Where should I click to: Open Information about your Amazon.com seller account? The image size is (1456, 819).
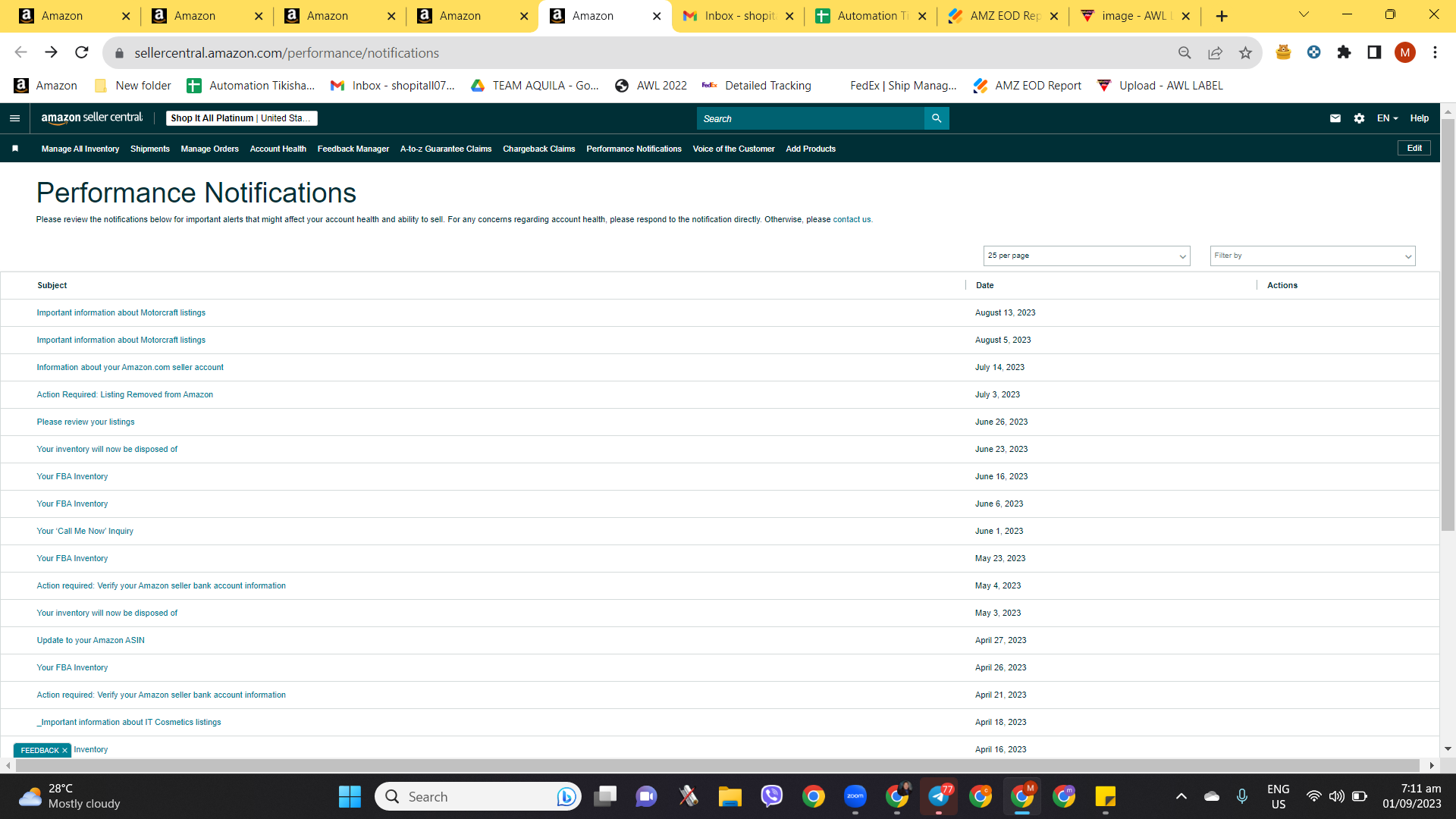(x=130, y=367)
